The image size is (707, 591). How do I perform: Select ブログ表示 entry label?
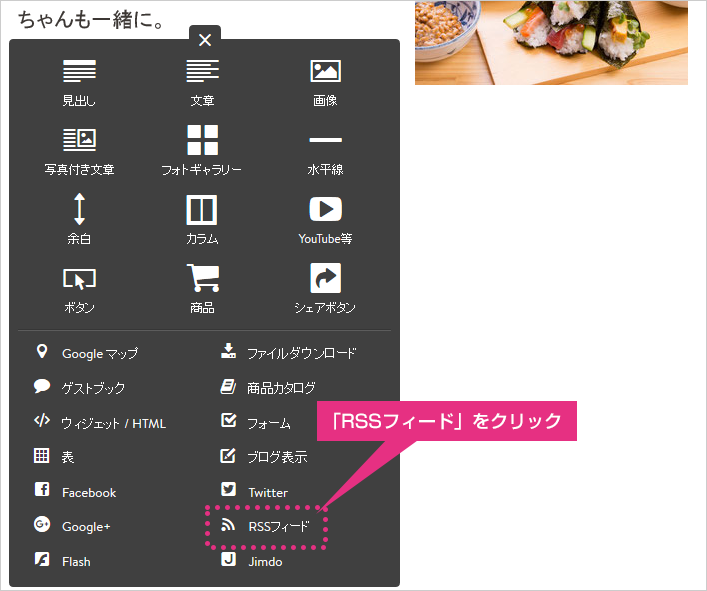278,457
